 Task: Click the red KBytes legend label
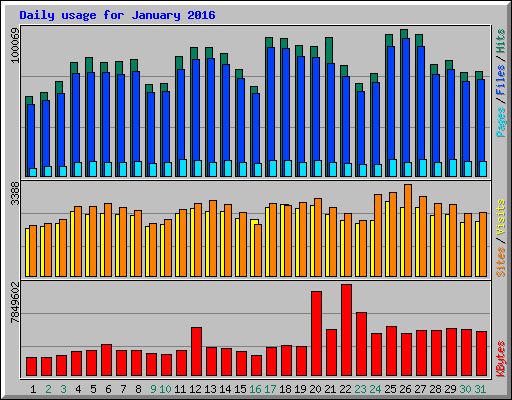pyautogui.click(x=501, y=359)
